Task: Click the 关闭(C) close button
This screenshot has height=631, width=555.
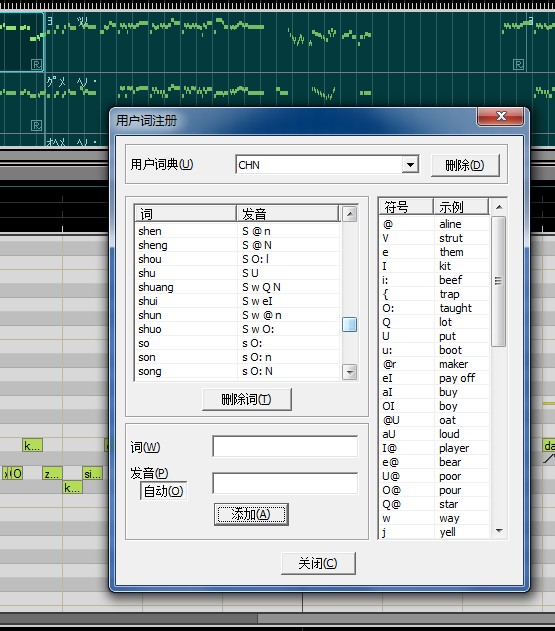Action: tap(318, 563)
